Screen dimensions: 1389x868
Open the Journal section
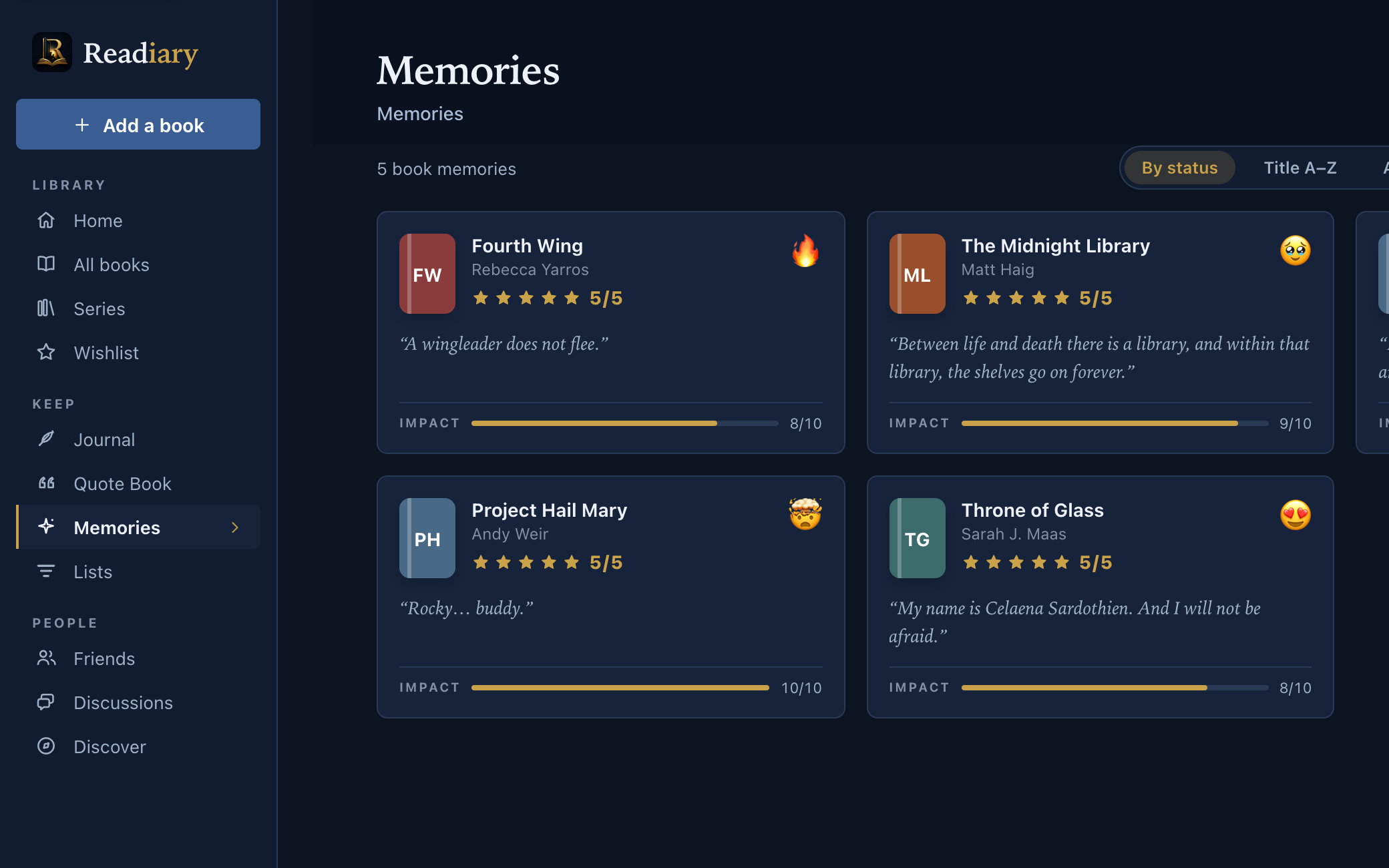(138, 439)
